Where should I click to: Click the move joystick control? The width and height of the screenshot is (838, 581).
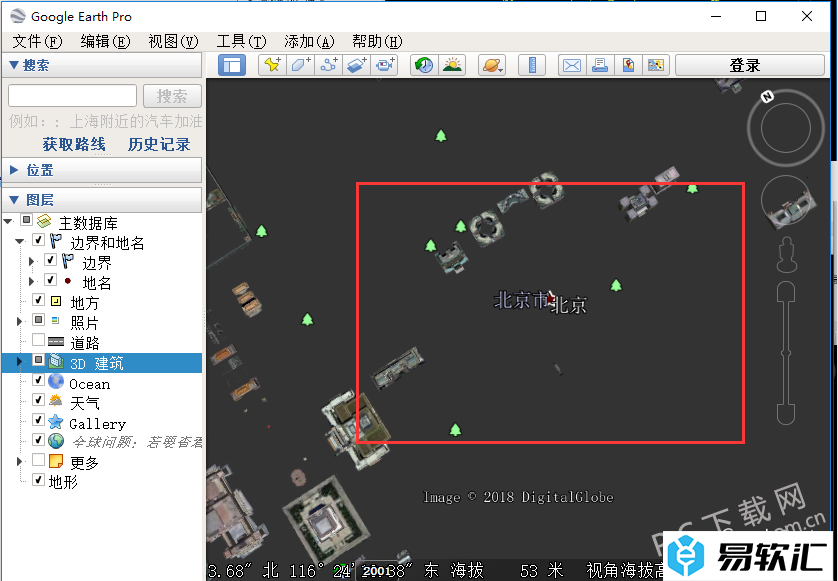(786, 202)
